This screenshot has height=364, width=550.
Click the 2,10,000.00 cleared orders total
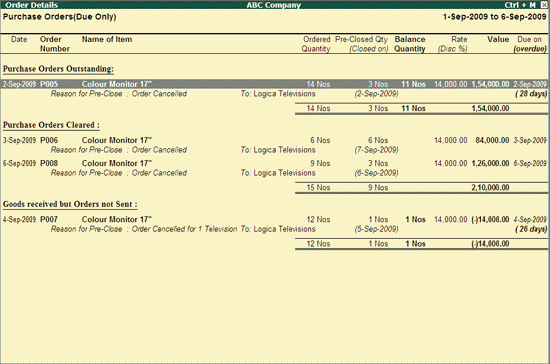[490, 188]
